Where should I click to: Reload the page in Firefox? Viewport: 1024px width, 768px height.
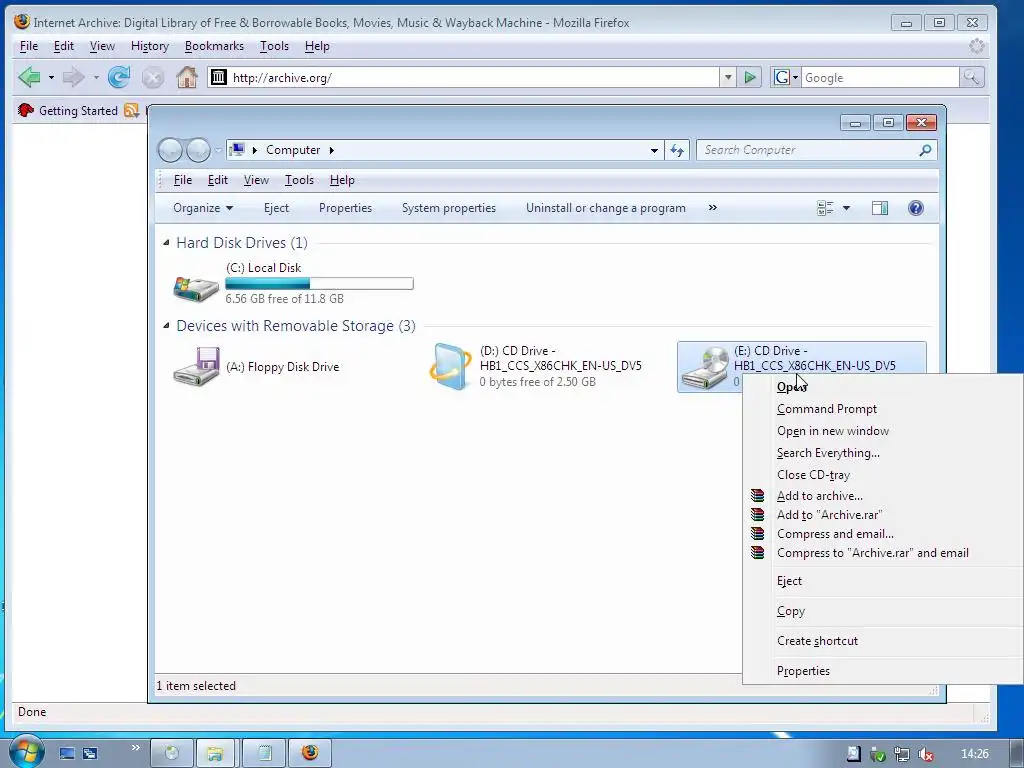click(119, 77)
